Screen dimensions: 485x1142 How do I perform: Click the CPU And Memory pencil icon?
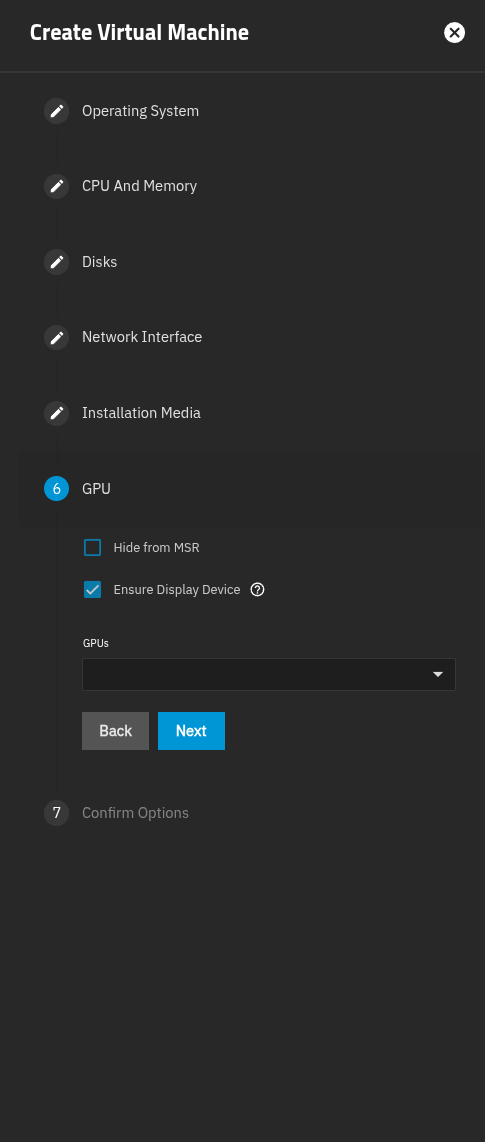click(x=57, y=186)
